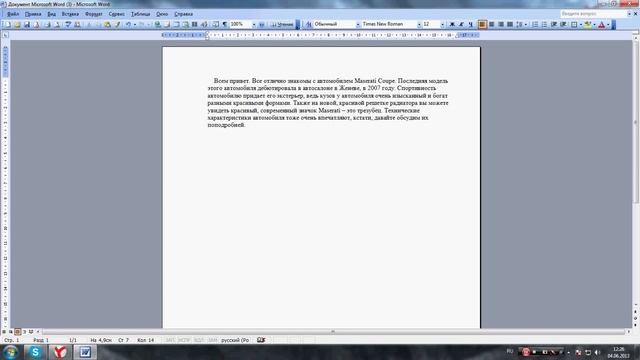Align text to the left
This screenshot has width=640, height=360.
pos(482,24)
